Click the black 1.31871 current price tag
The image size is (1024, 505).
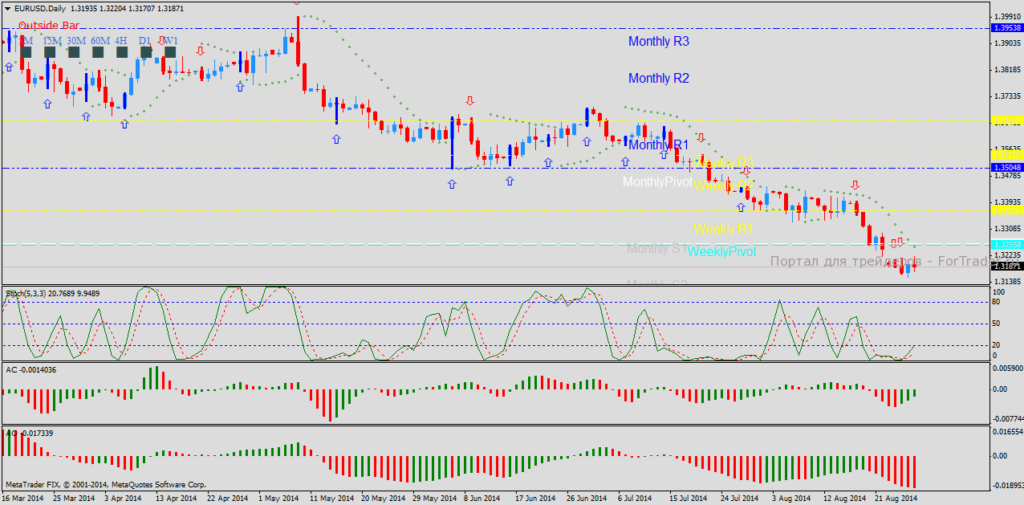(x=1007, y=267)
